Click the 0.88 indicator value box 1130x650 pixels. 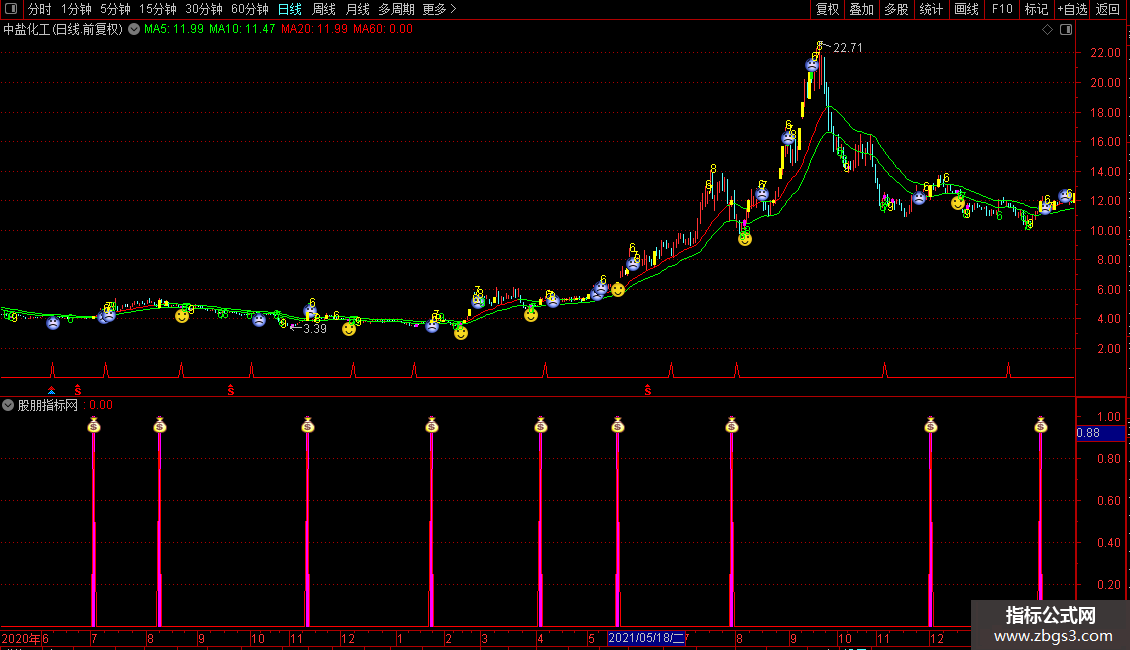(x=1100, y=433)
